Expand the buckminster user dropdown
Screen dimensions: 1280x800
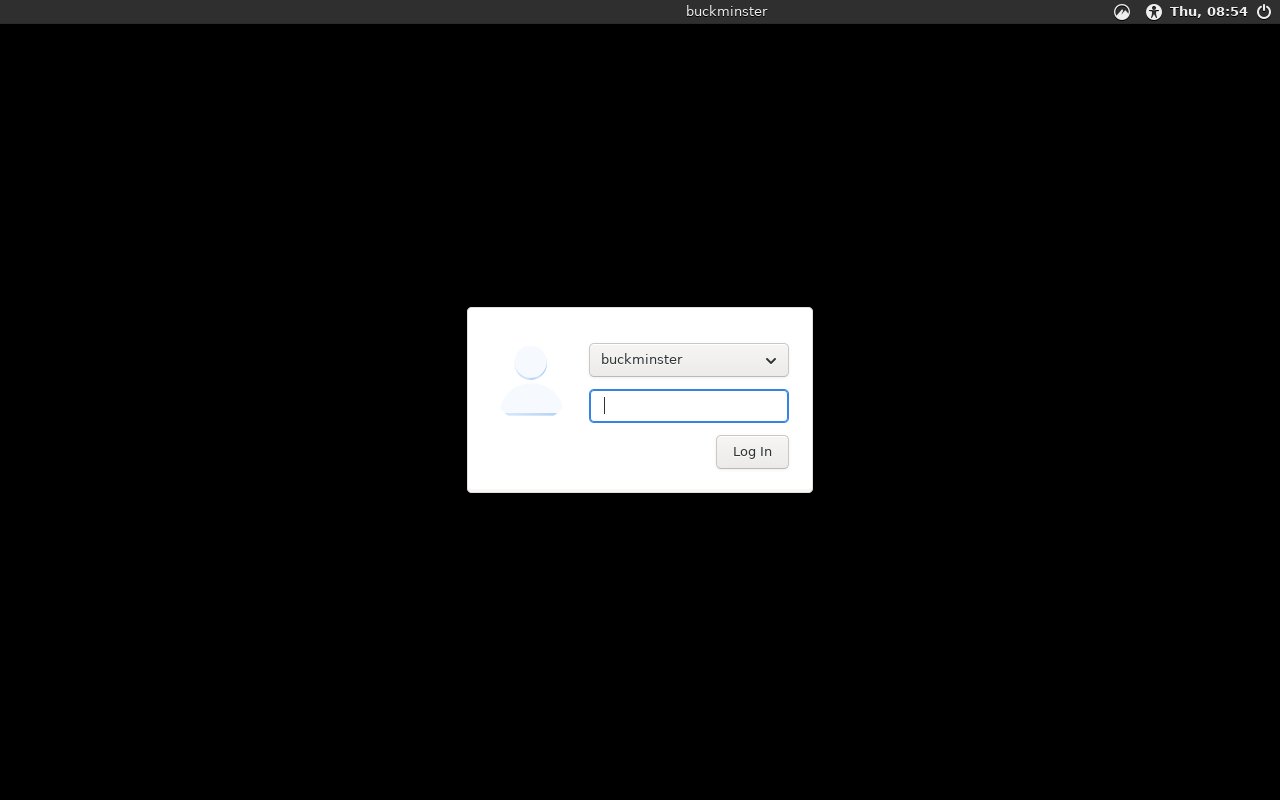[x=688, y=360]
